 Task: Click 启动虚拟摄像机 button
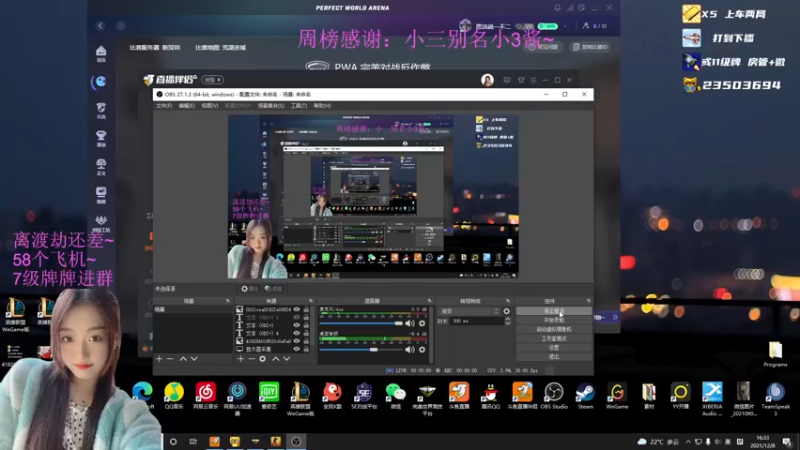click(554, 329)
